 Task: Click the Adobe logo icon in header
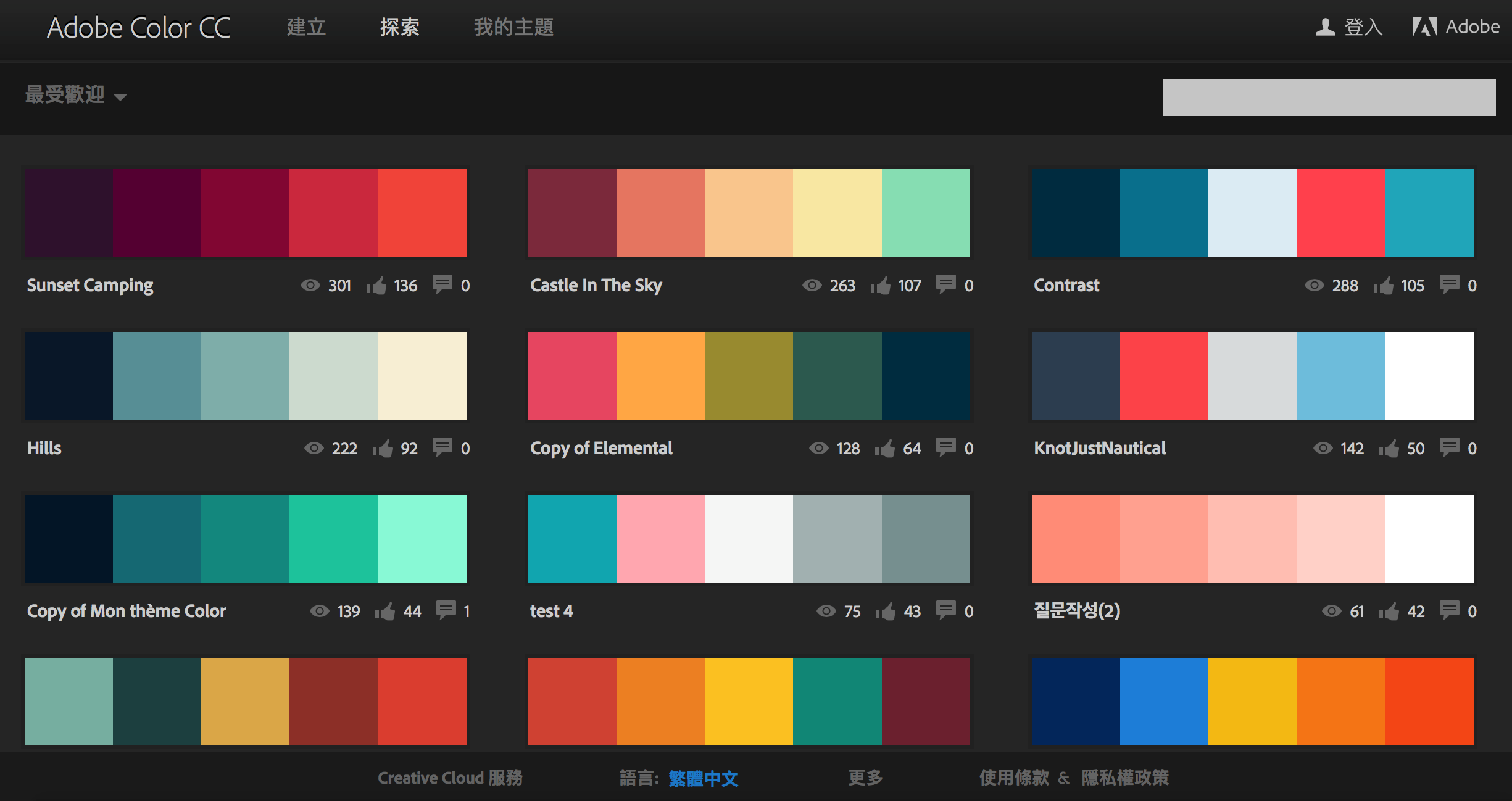point(1425,27)
